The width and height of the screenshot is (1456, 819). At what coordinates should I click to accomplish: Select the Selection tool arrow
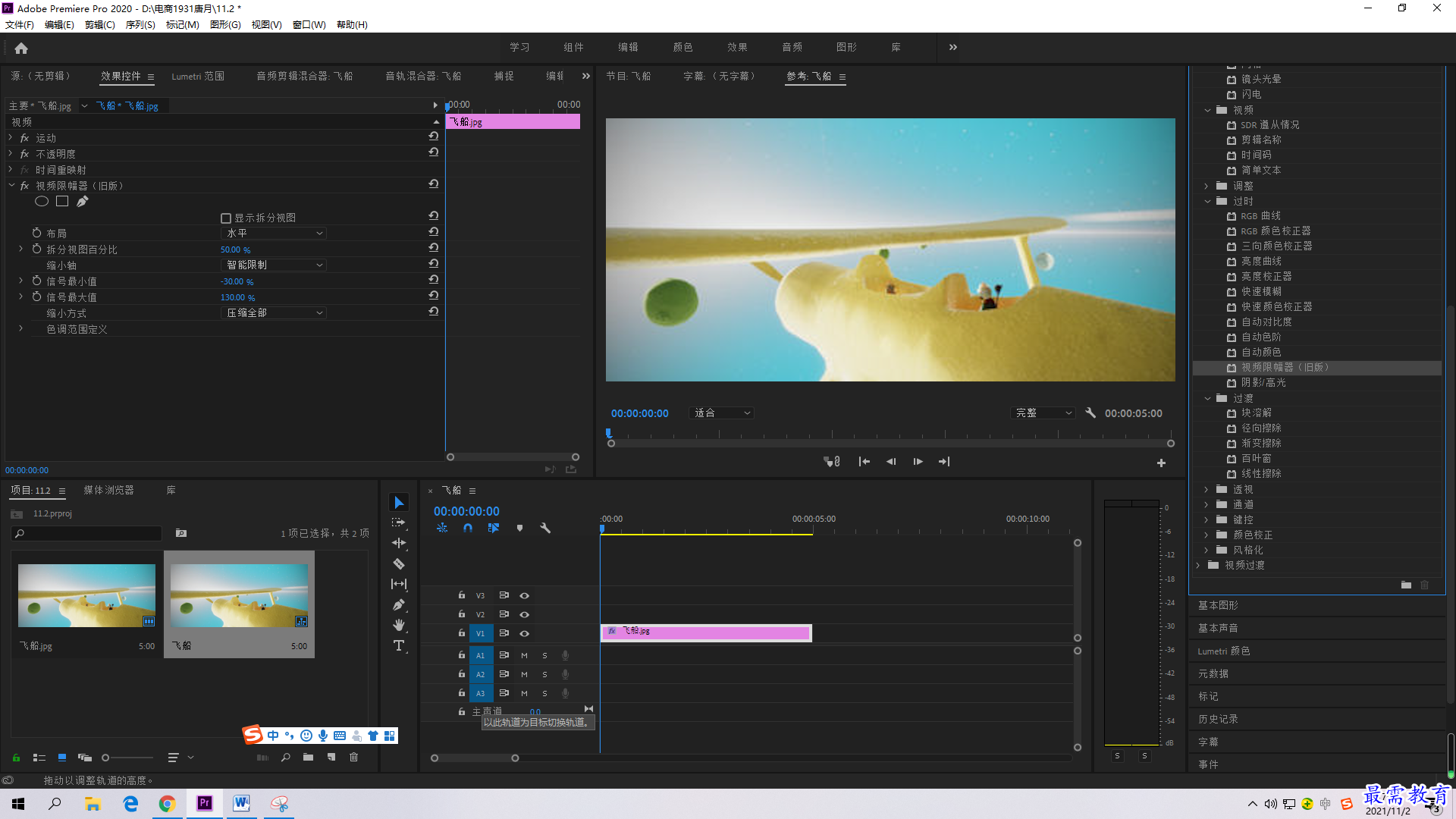point(399,503)
